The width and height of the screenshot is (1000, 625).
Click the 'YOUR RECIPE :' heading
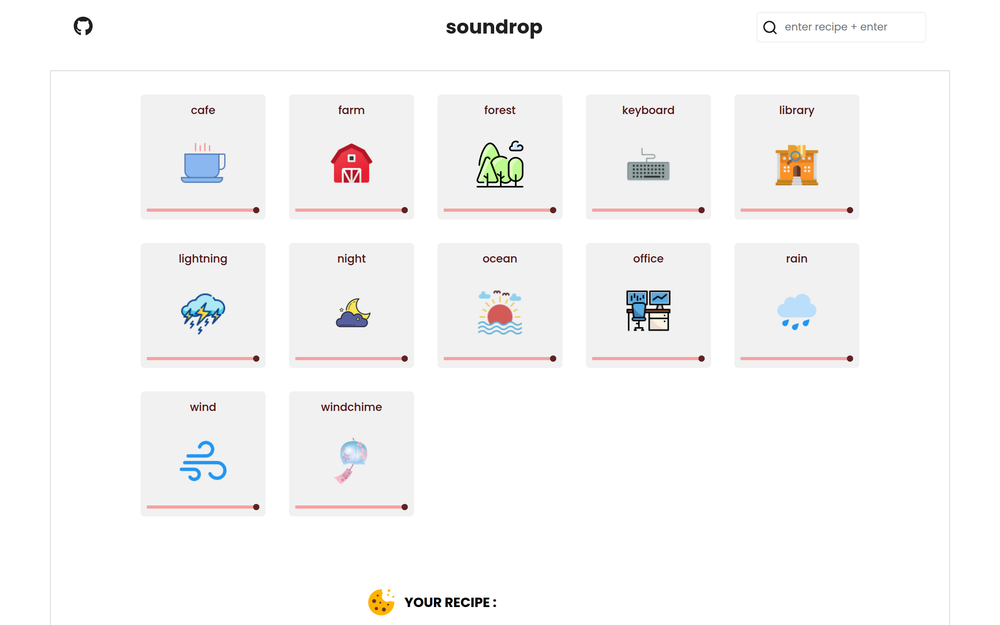tap(450, 603)
